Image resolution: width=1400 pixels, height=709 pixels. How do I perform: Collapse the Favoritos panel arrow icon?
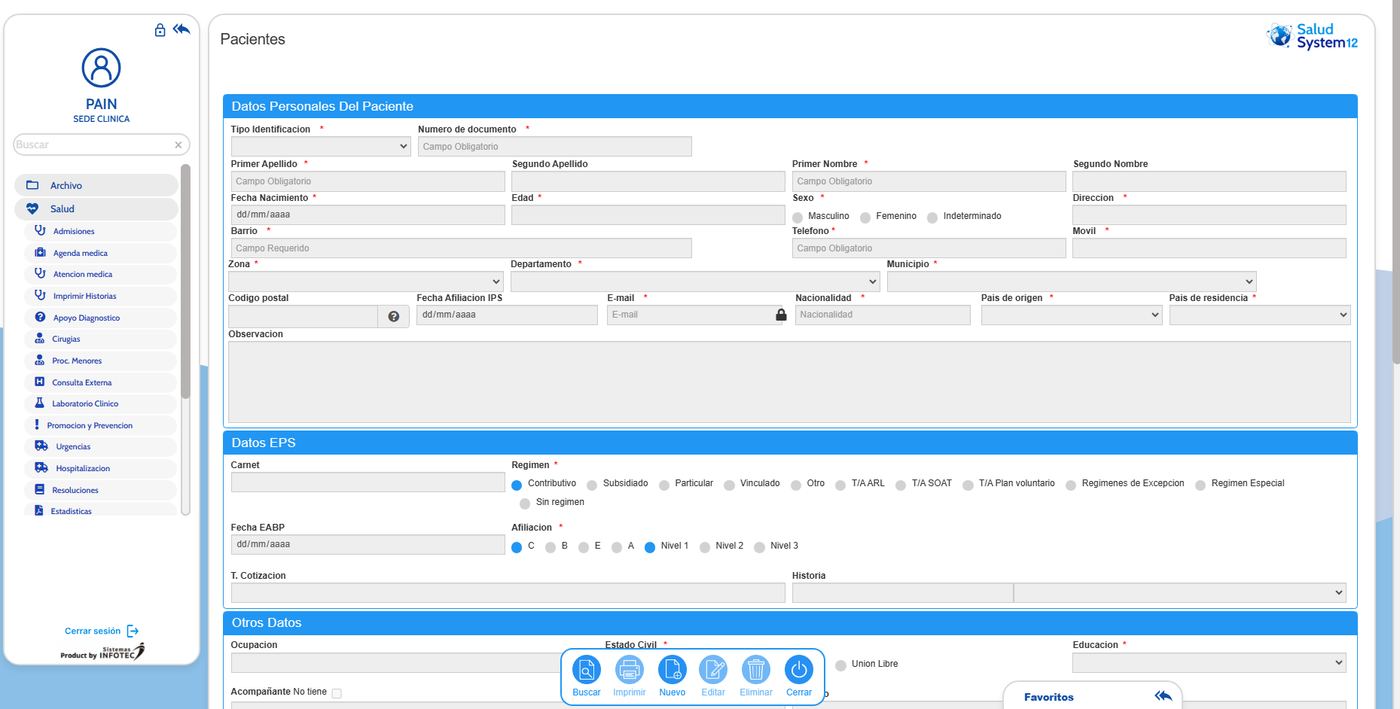(1163, 696)
